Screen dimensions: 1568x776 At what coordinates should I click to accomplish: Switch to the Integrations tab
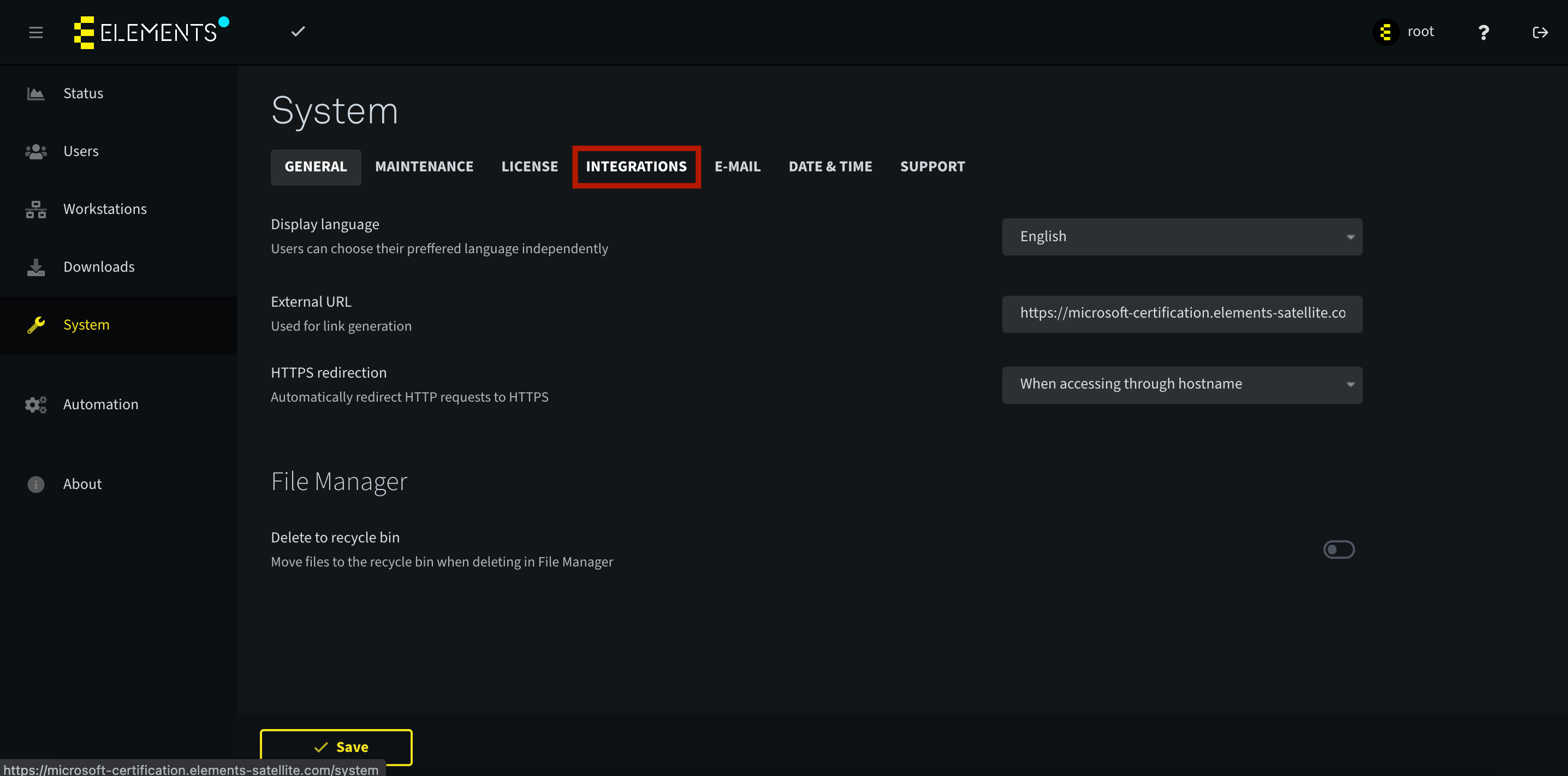click(636, 167)
